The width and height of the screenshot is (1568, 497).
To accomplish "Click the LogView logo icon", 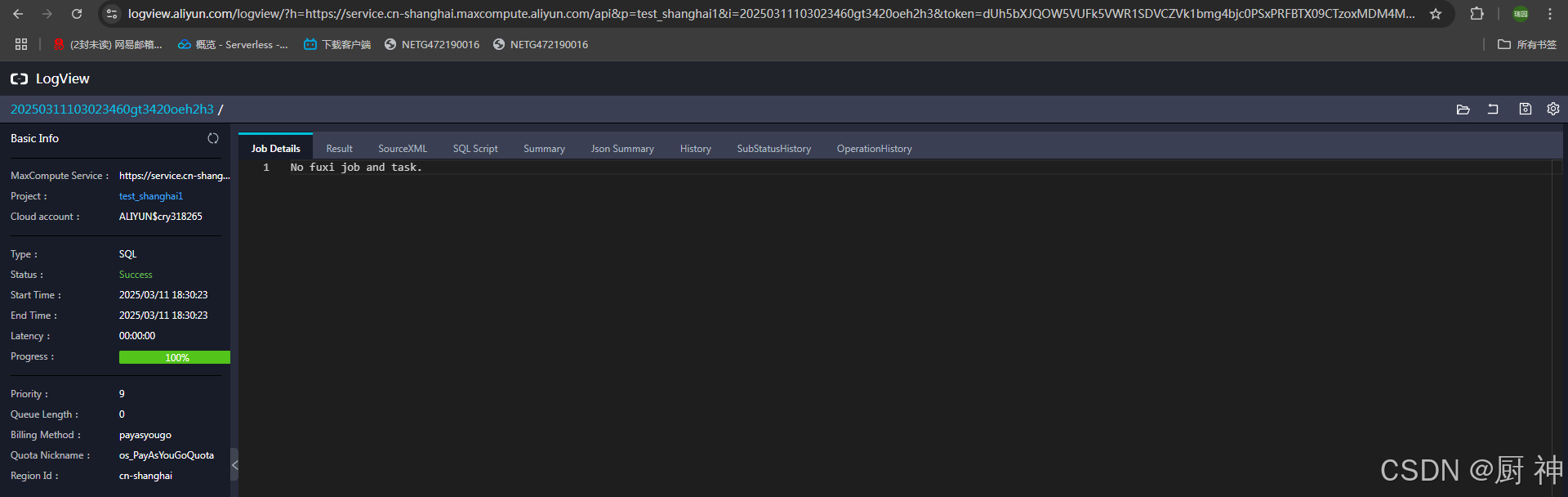I will click(x=19, y=78).
